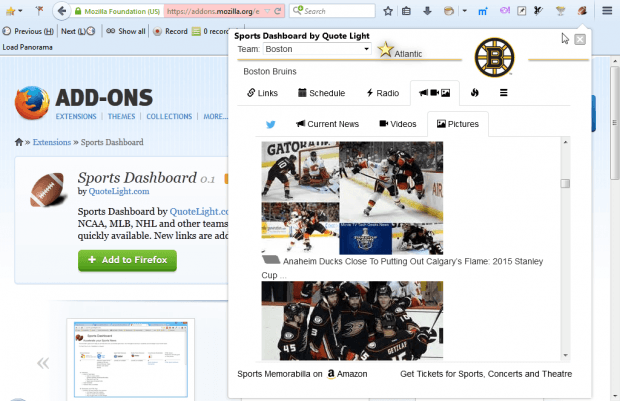Click the Next toolbar button
Image resolution: width=620 pixels, height=401 pixels.
point(78,31)
